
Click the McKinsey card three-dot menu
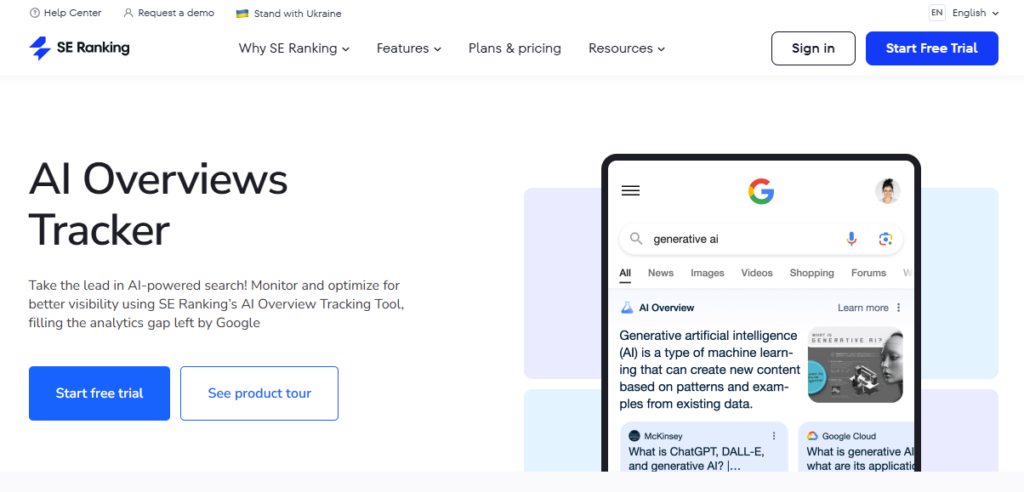pos(775,436)
